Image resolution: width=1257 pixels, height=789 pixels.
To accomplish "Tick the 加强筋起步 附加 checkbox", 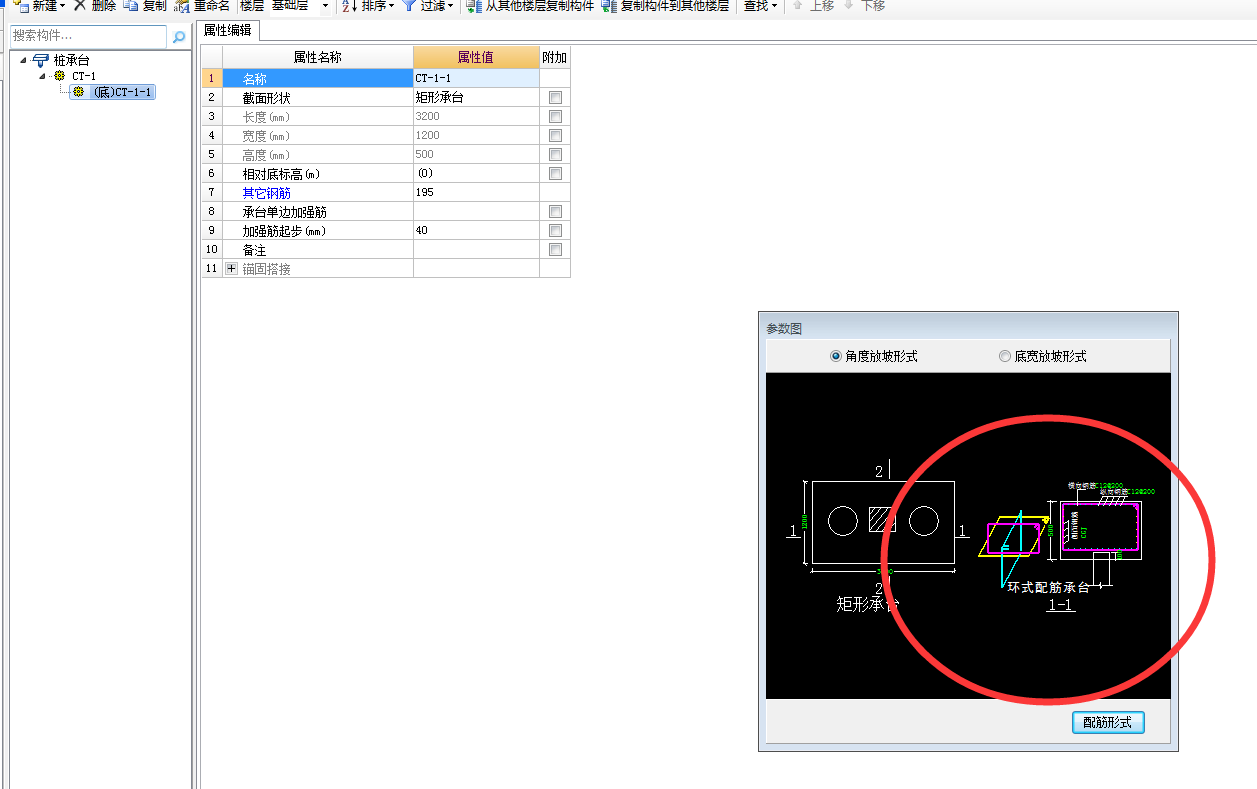I will (x=555, y=230).
